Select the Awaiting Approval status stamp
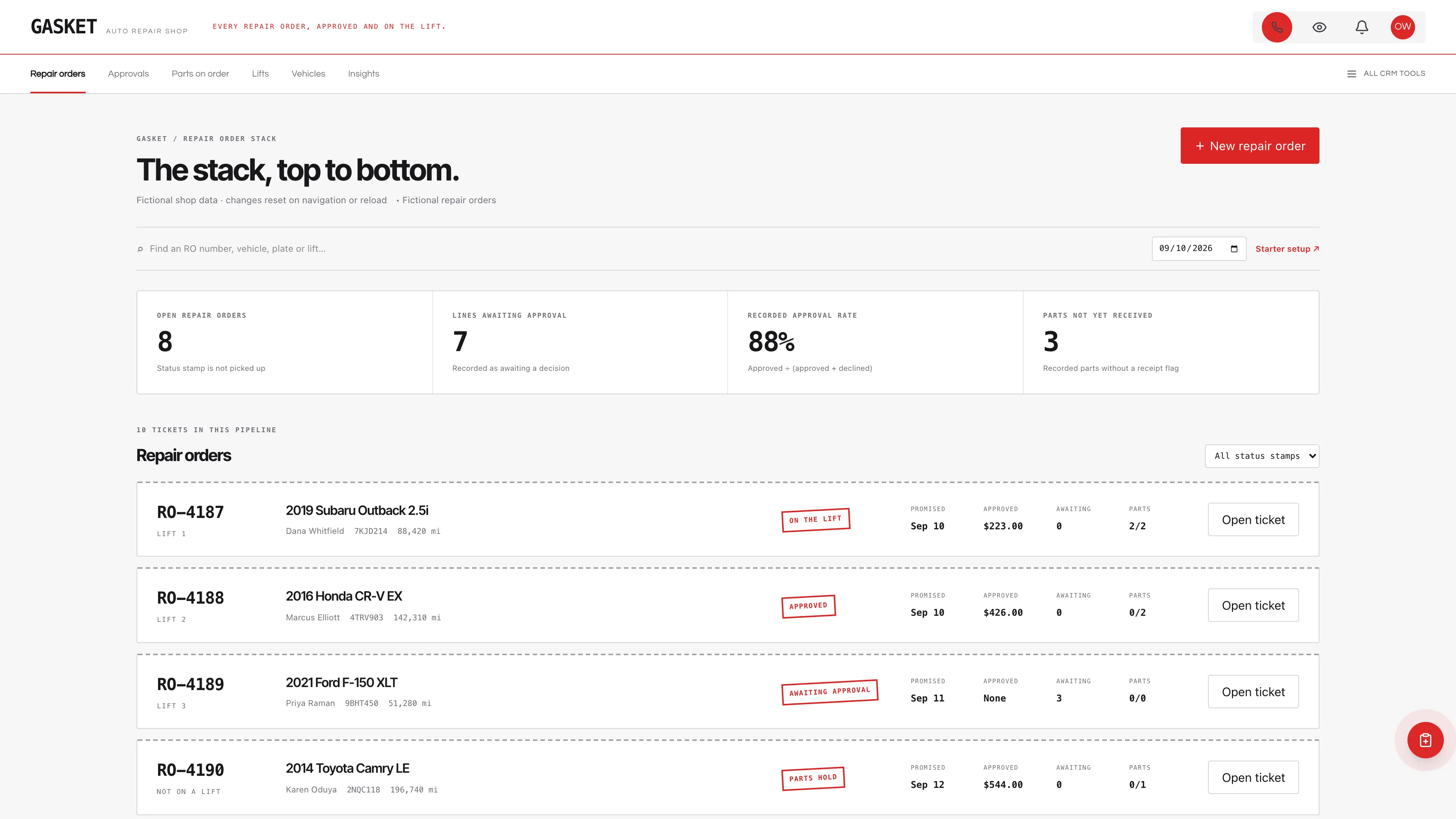The image size is (1456, 819). [x=830, y=692]
